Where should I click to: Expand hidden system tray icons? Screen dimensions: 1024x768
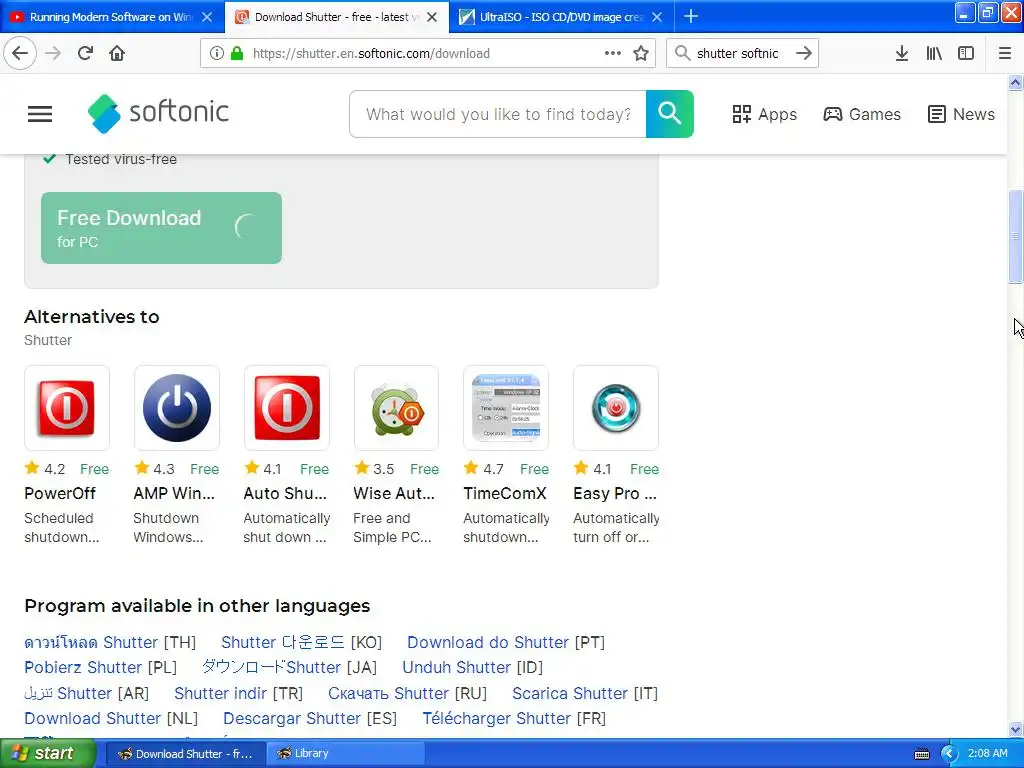click(949, 754)
